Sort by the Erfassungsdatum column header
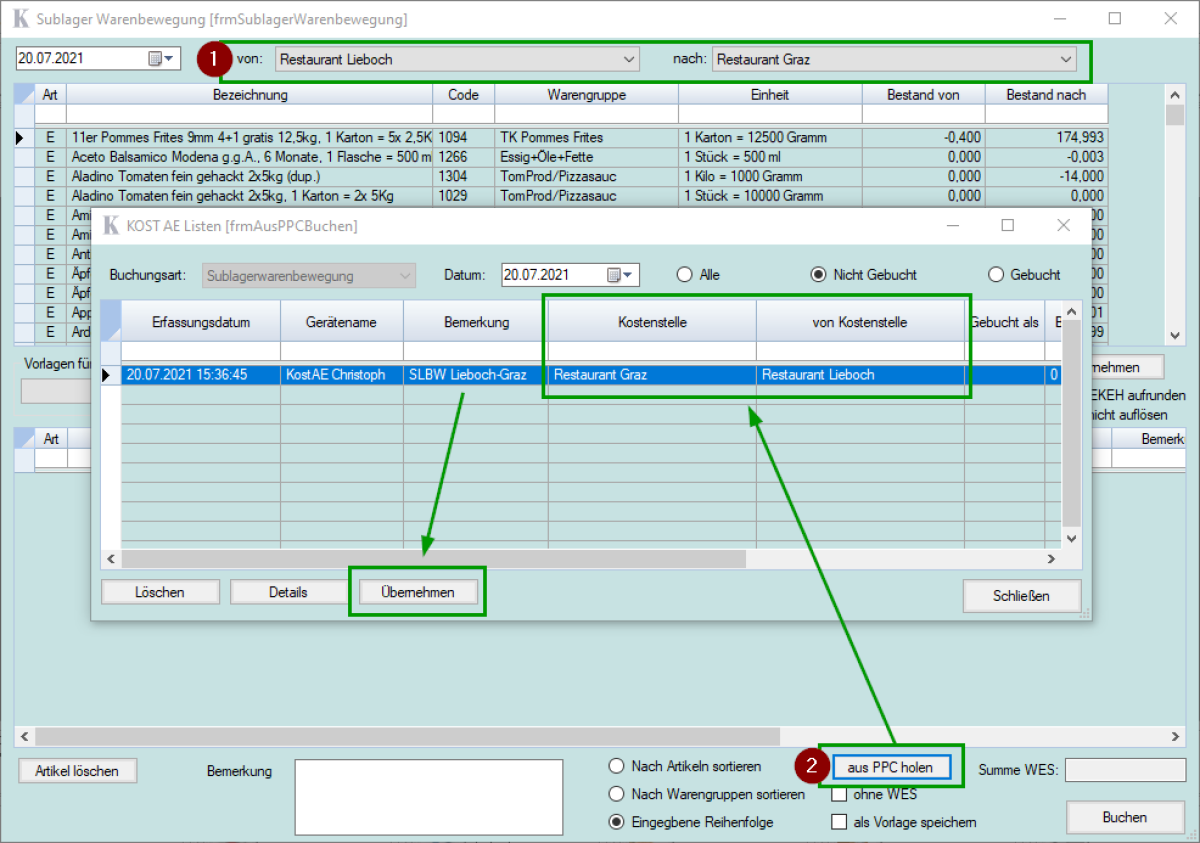This screenshot has height=843, width=1200. [201, 322]
